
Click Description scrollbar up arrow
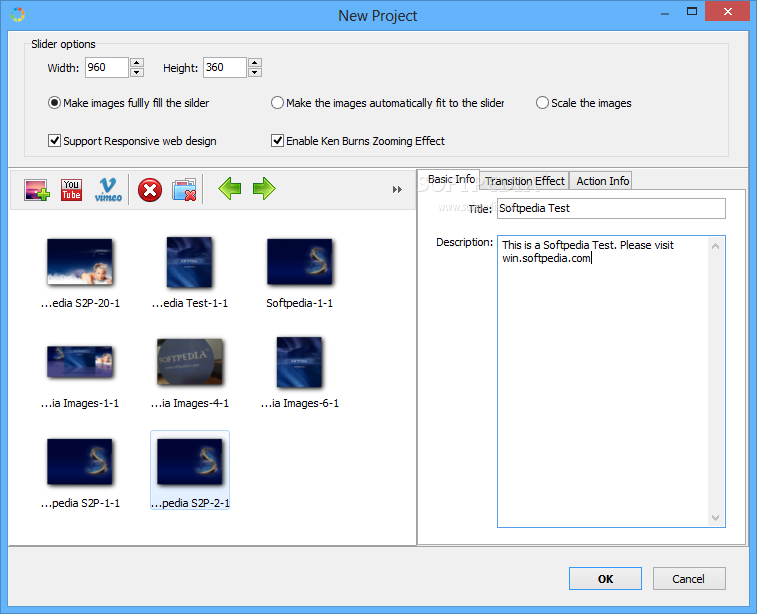[x=715, y=246]
